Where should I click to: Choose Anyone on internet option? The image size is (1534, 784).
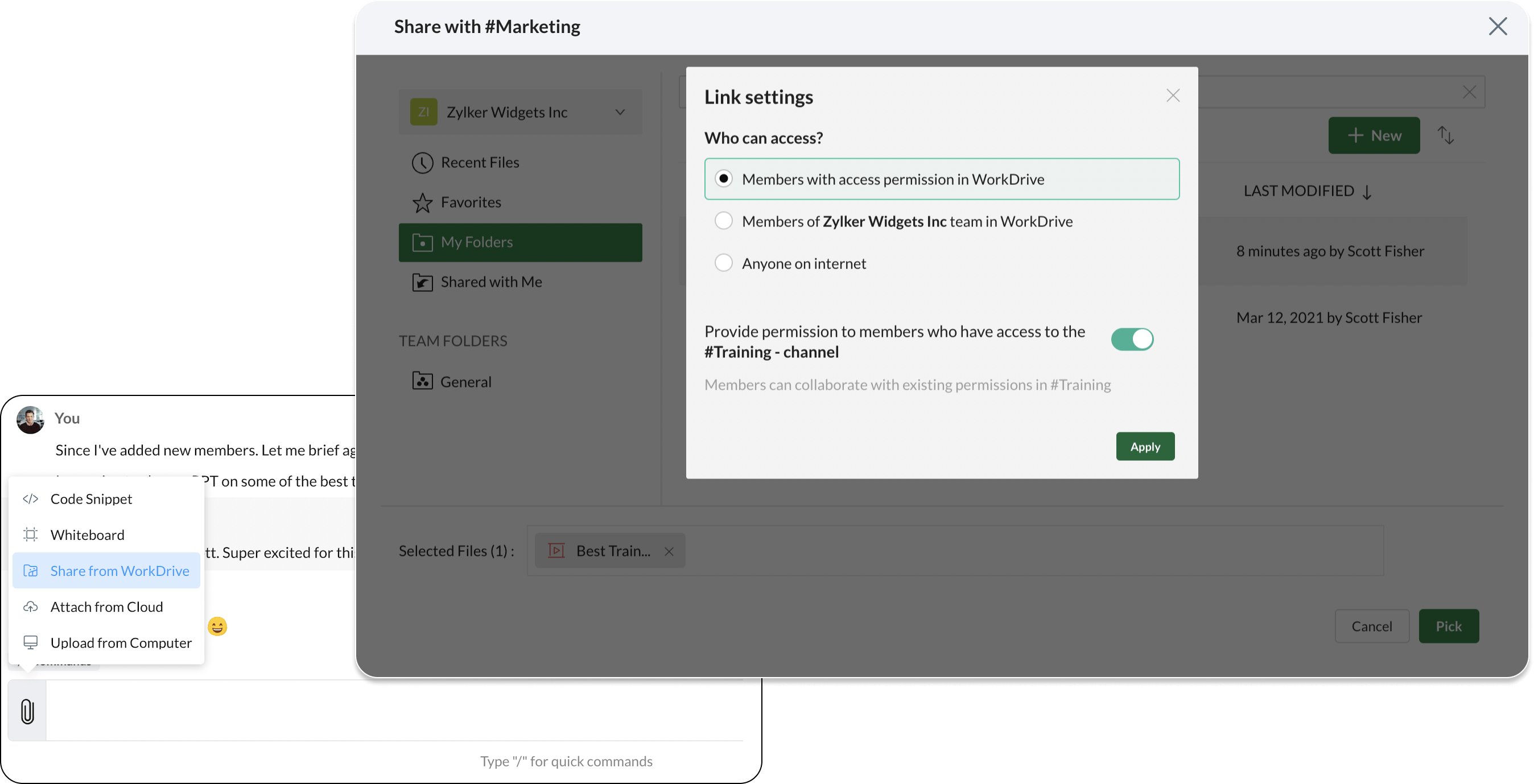[x=724, y=262]
